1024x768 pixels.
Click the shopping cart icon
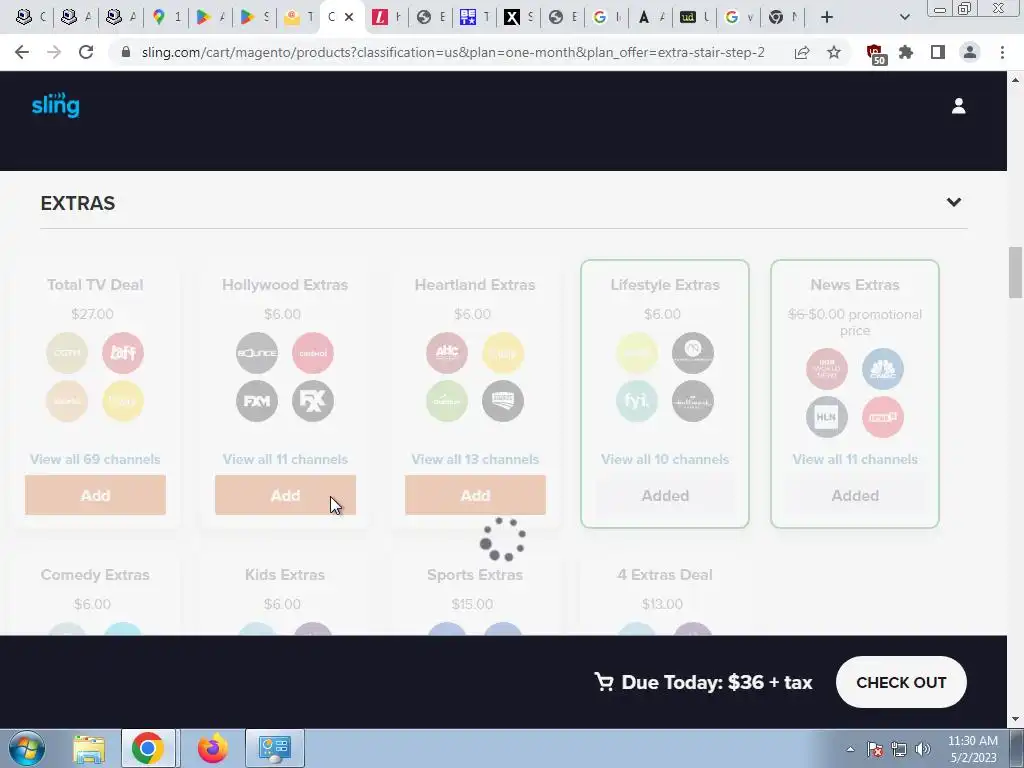coord(603,682)
